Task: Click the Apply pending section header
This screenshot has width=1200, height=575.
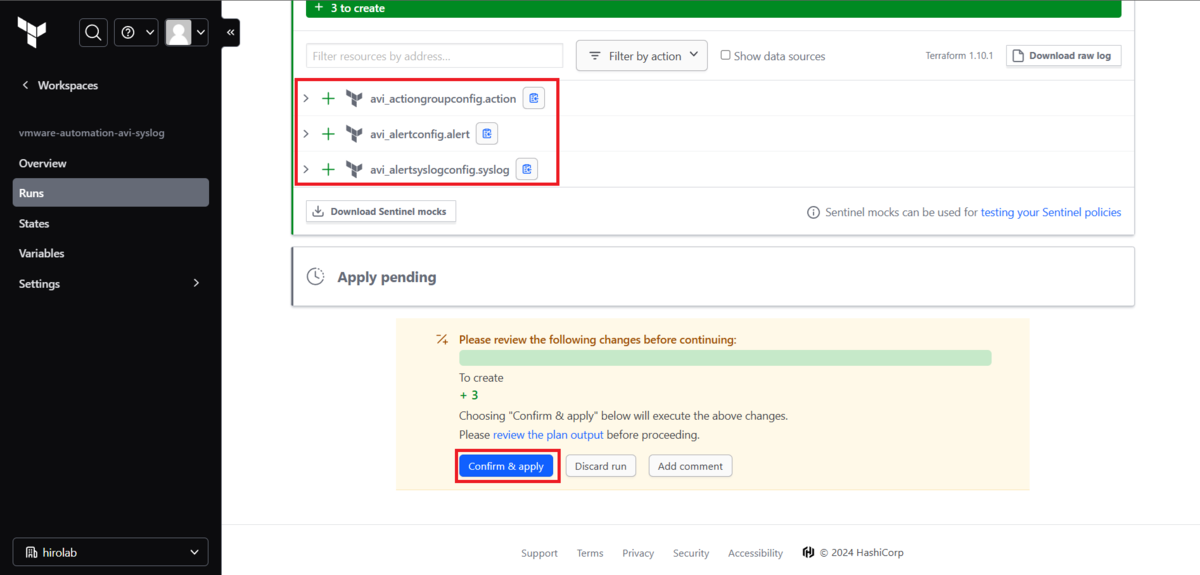Action: coord(713,277)
